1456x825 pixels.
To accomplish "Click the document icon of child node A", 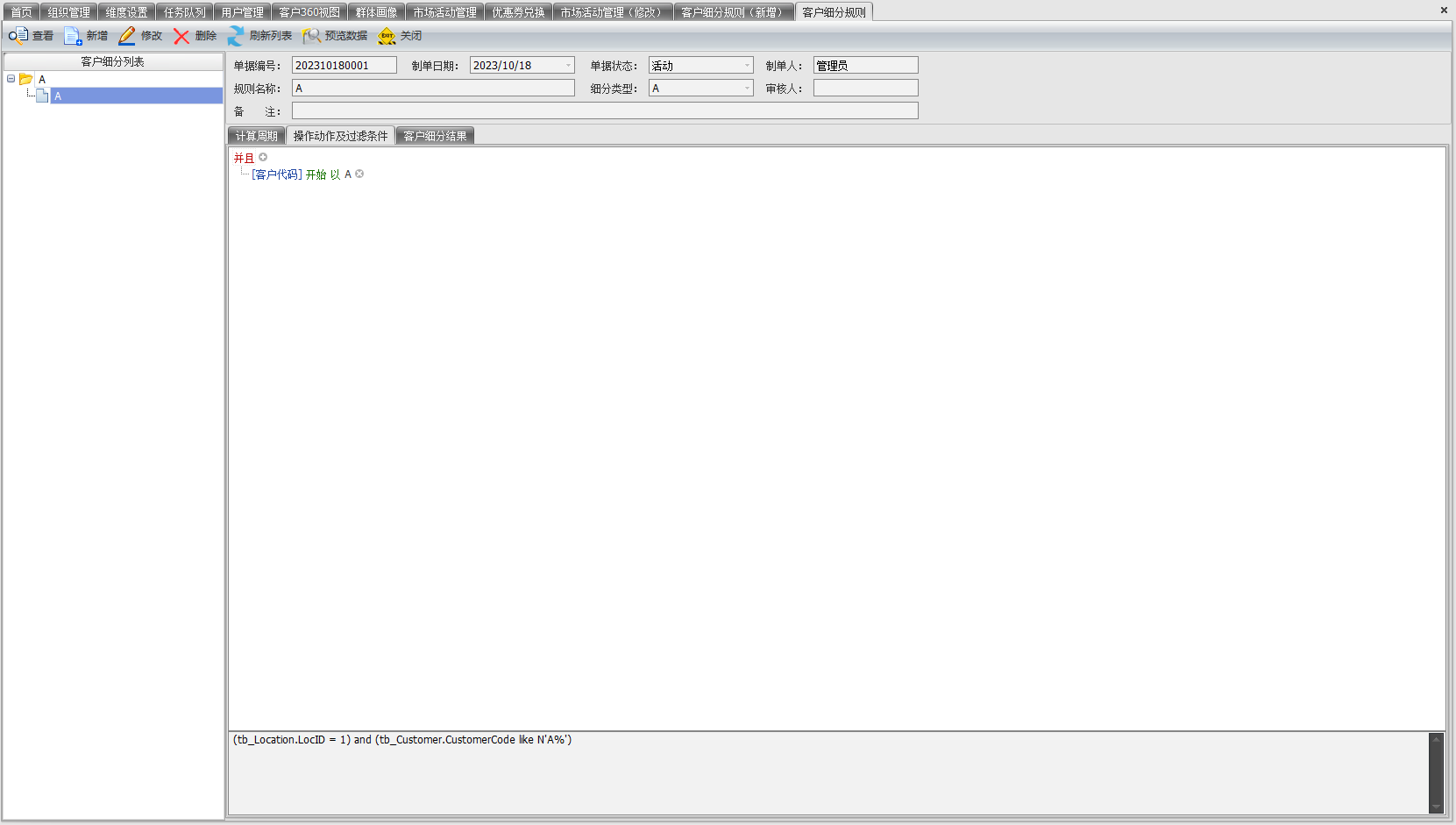I will pyautogui.click(x=42, y=96).
